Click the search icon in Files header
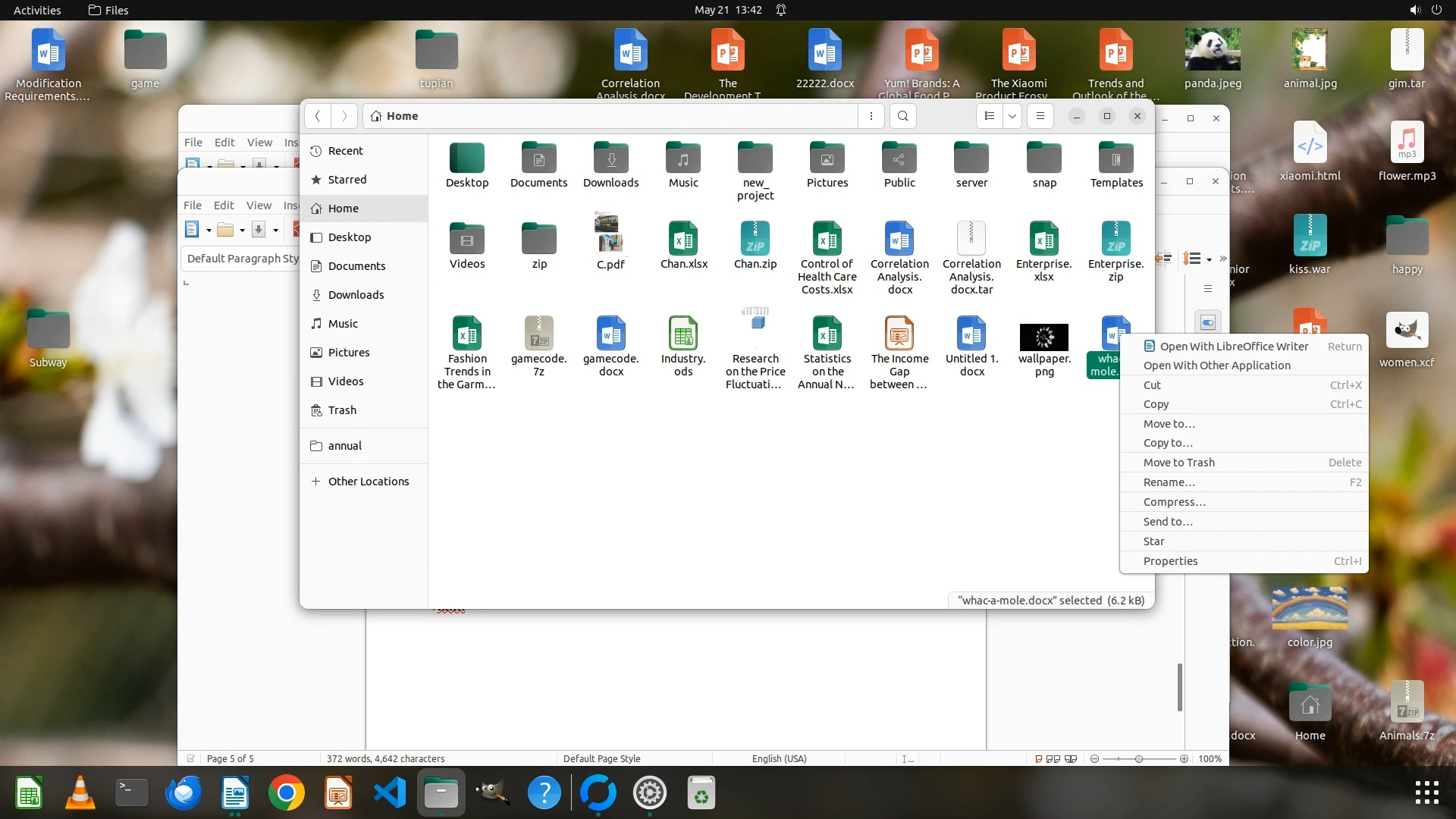The height and width of the screenshot is (819, 1456). [902, 116]
